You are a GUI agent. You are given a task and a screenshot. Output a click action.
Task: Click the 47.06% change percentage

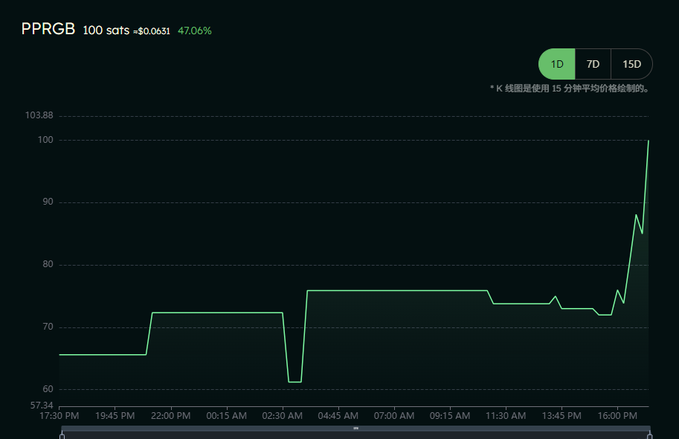(x=194, y=31)
